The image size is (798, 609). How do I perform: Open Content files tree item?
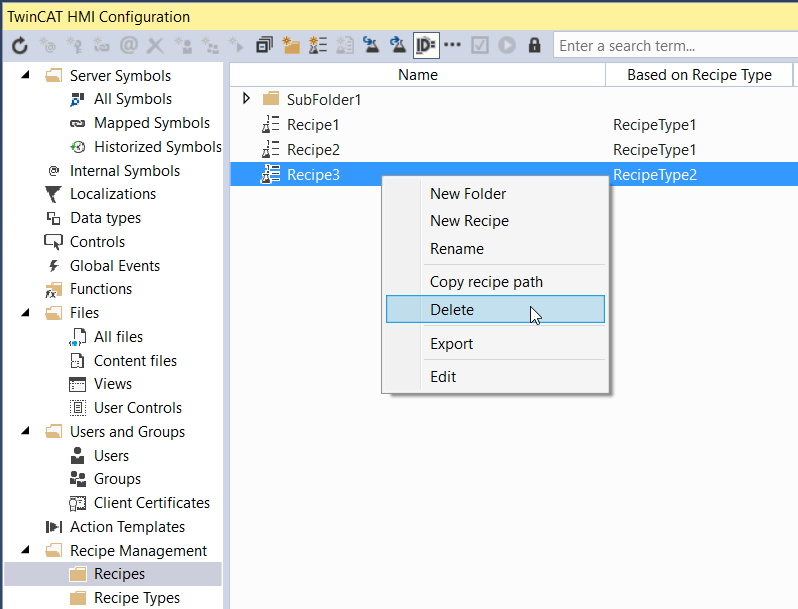(x=135, y=361)
